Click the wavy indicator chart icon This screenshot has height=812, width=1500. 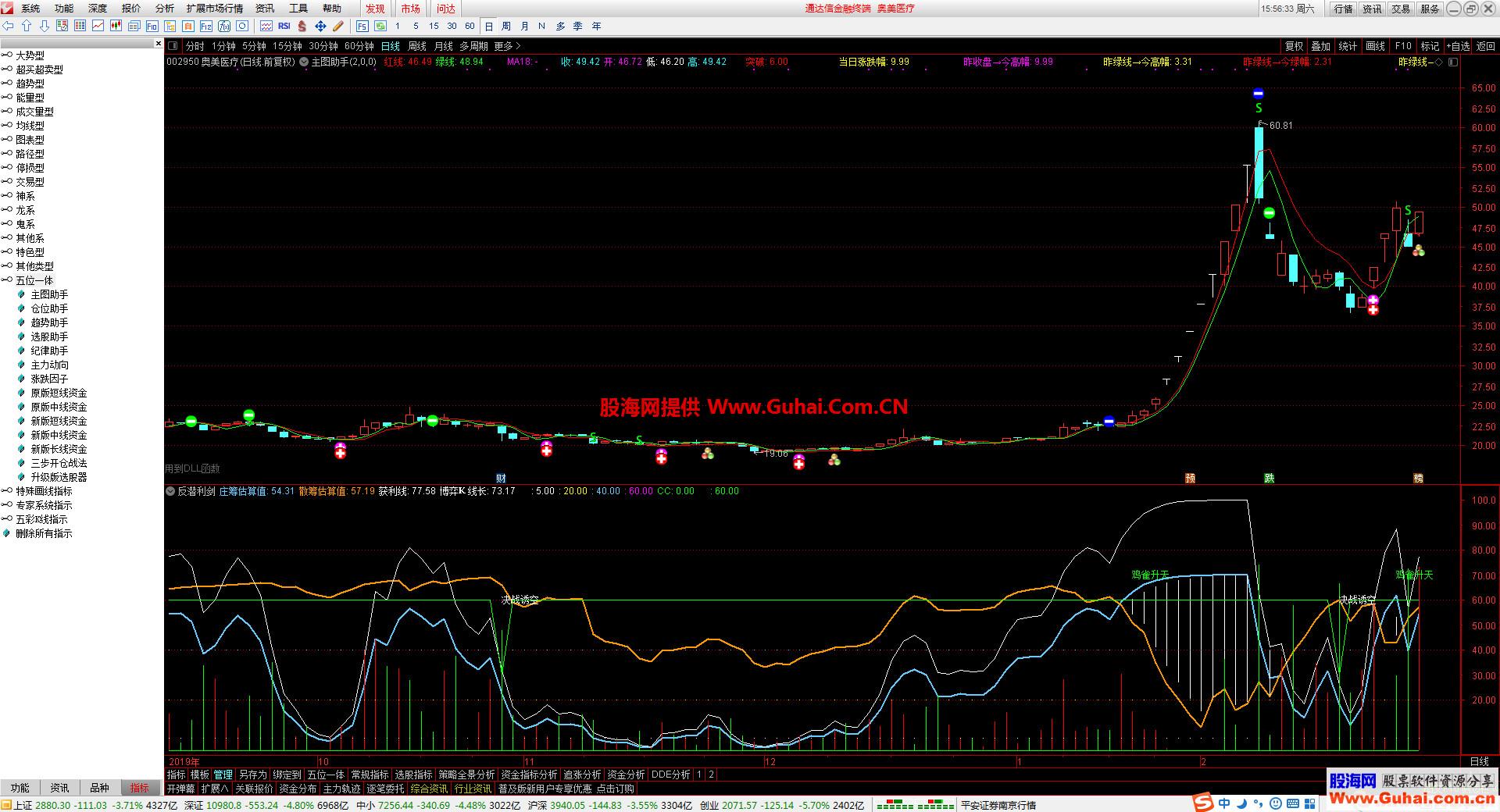pyautogui.click(x=266, y=26)
